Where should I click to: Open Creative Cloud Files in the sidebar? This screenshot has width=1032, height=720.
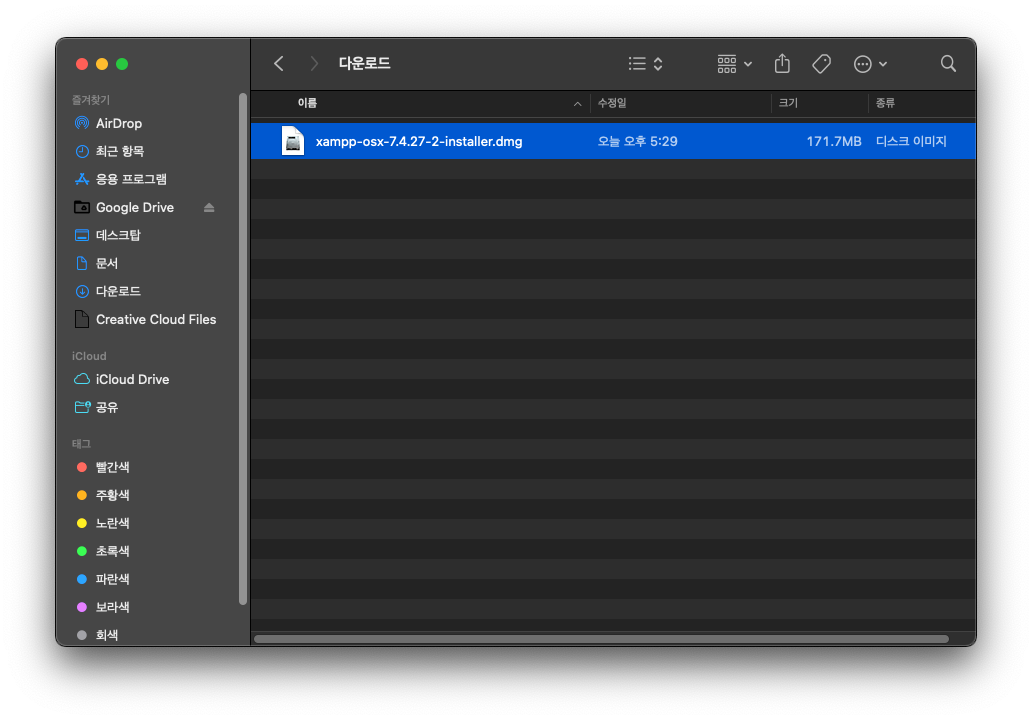(x=154, y=319)
